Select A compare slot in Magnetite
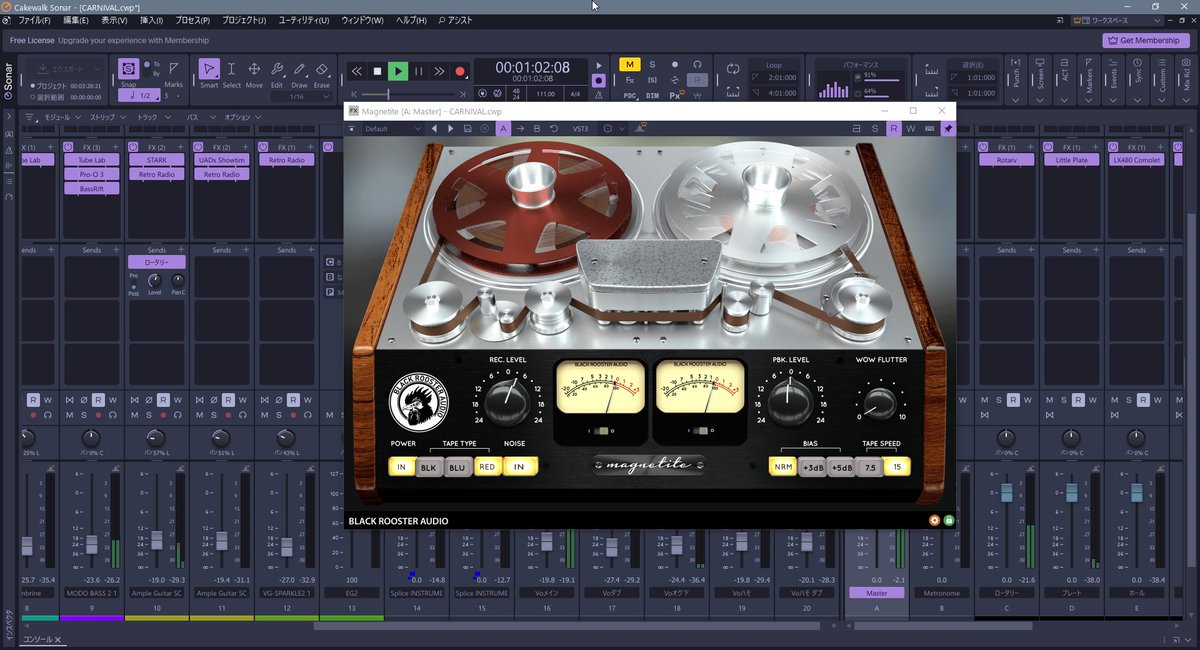 coord(504,128)
